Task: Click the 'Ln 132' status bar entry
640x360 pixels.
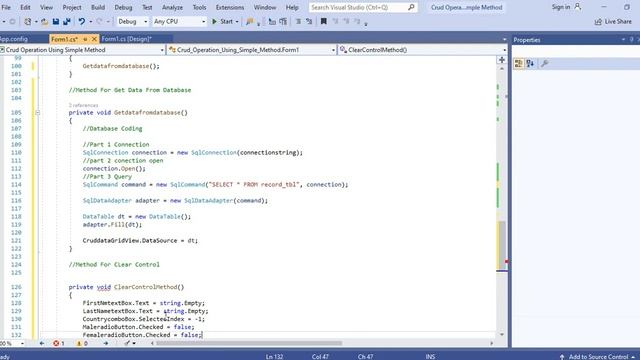Action: (x=274, y=356)
